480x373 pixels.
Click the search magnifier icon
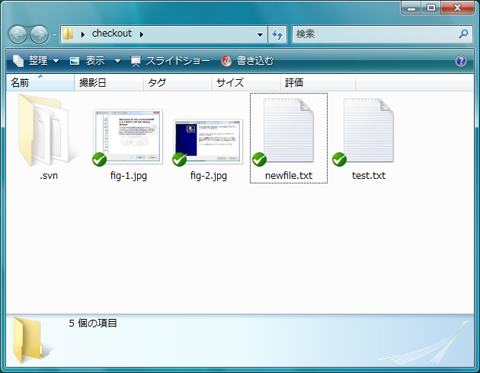pos(464,34)
